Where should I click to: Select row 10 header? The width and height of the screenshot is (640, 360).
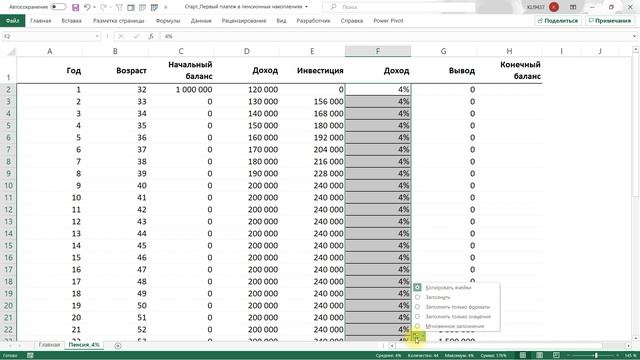coord(8,186)
